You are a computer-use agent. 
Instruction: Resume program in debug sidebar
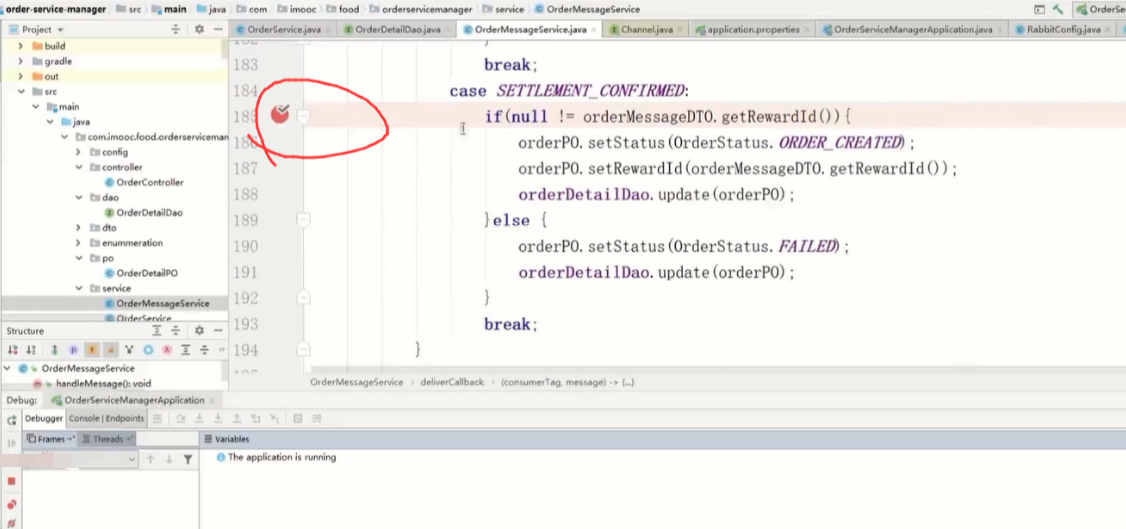(x=11, y=444)
